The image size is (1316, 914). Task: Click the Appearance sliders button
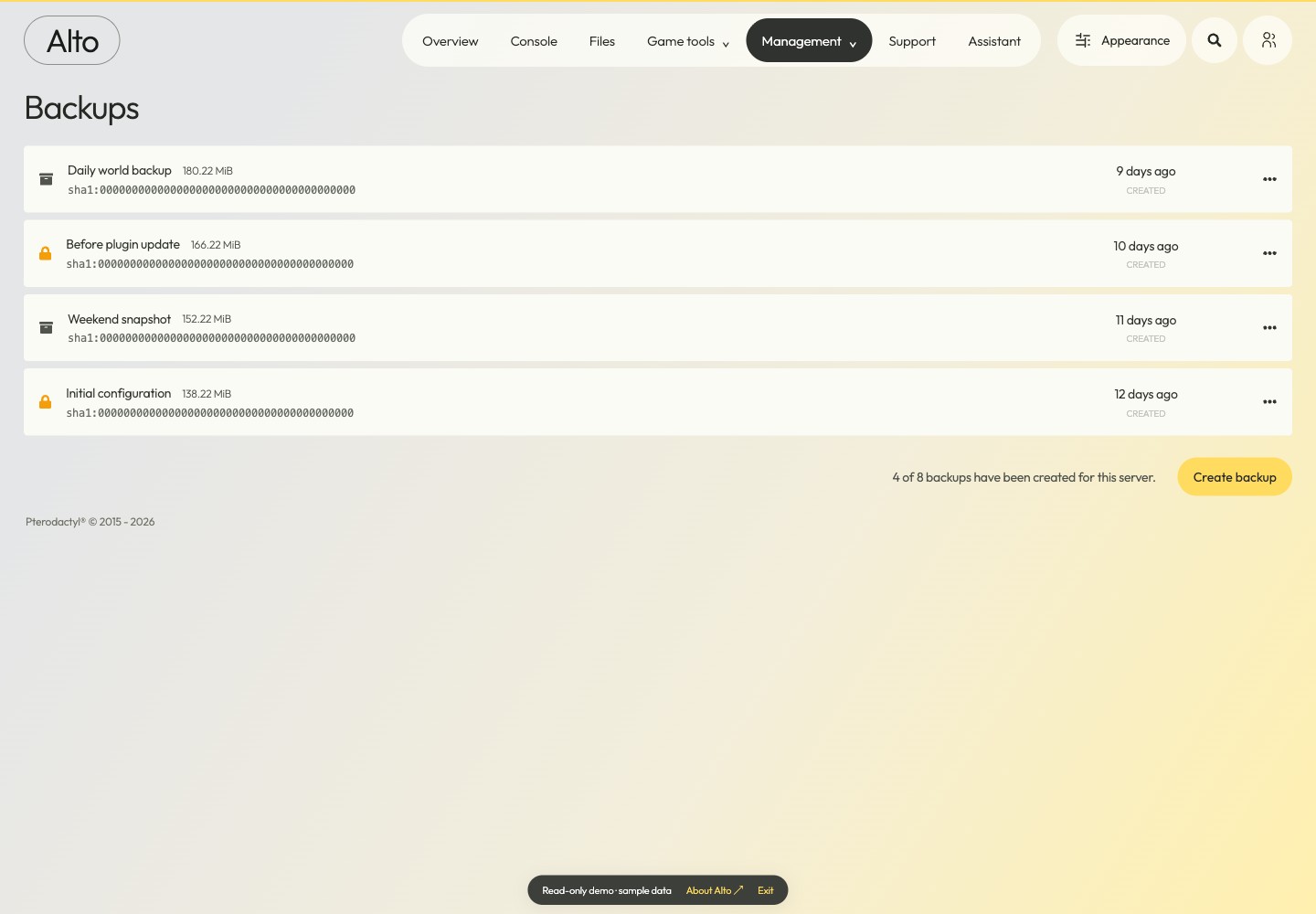[1122, 40]
